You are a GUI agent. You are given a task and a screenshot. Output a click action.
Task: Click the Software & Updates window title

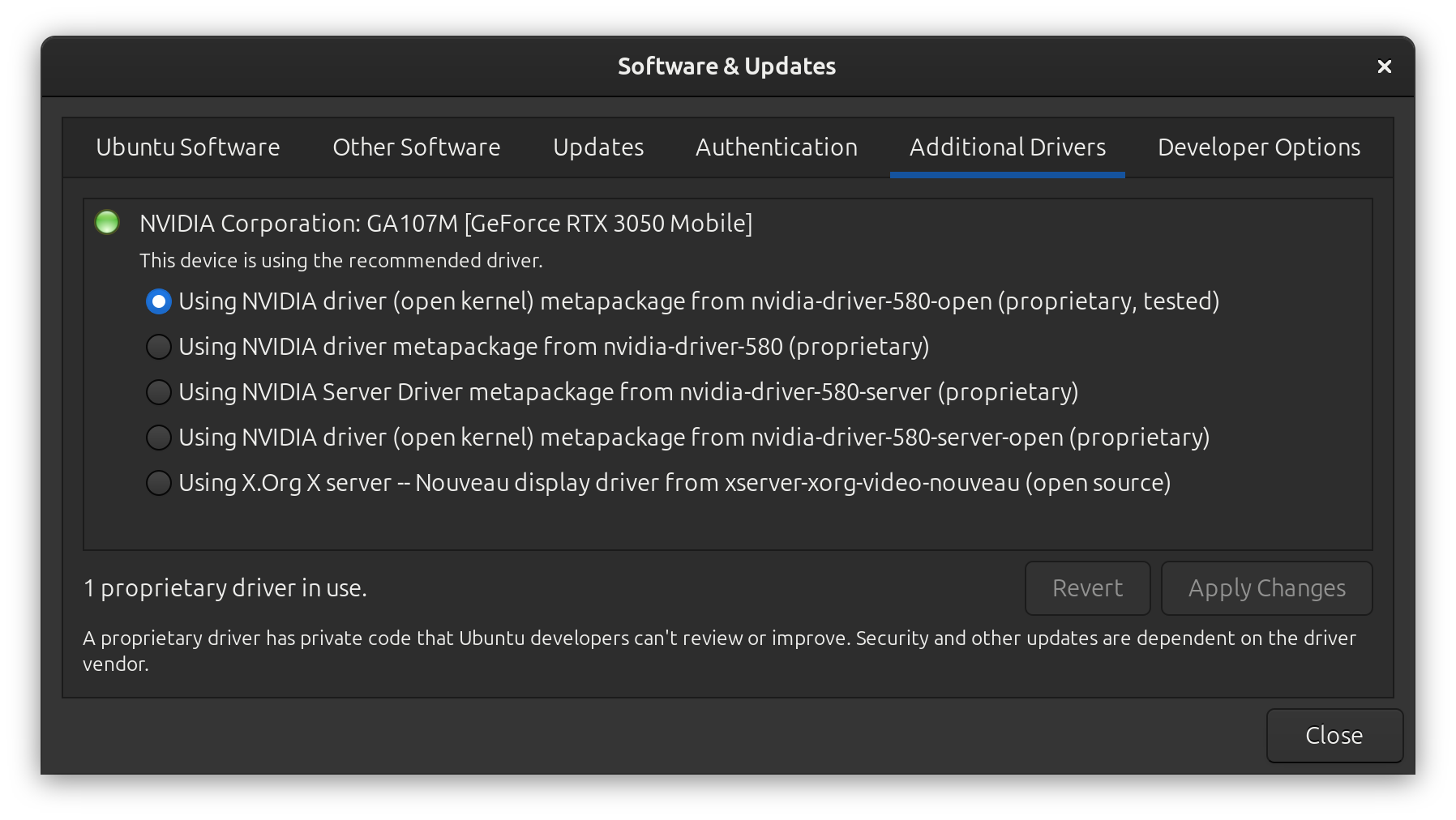726,66
